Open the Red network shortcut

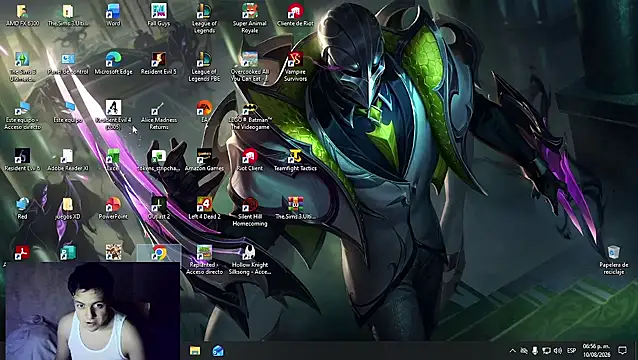22,208
